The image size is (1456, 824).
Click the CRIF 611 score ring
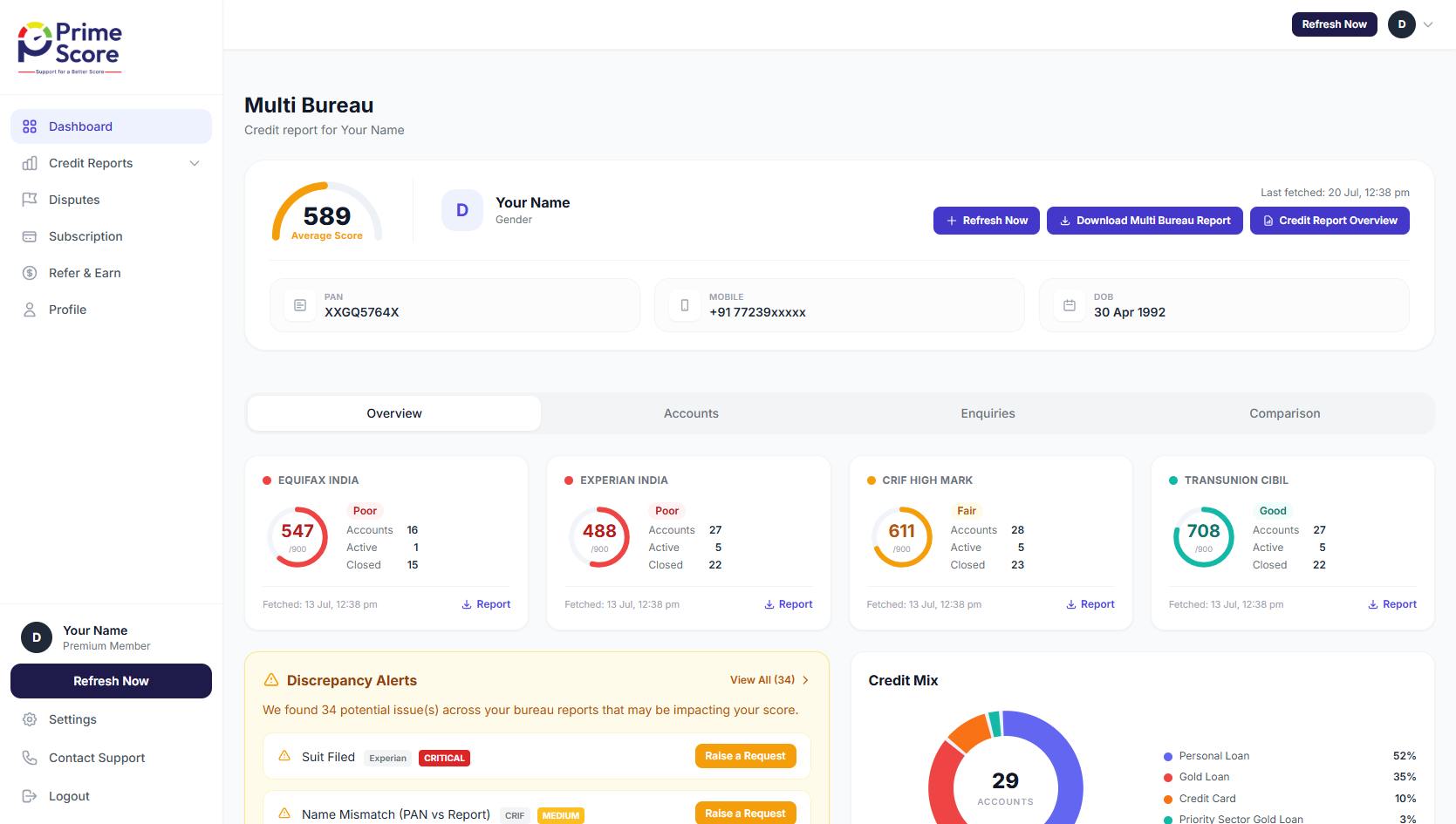pos(902,537)
